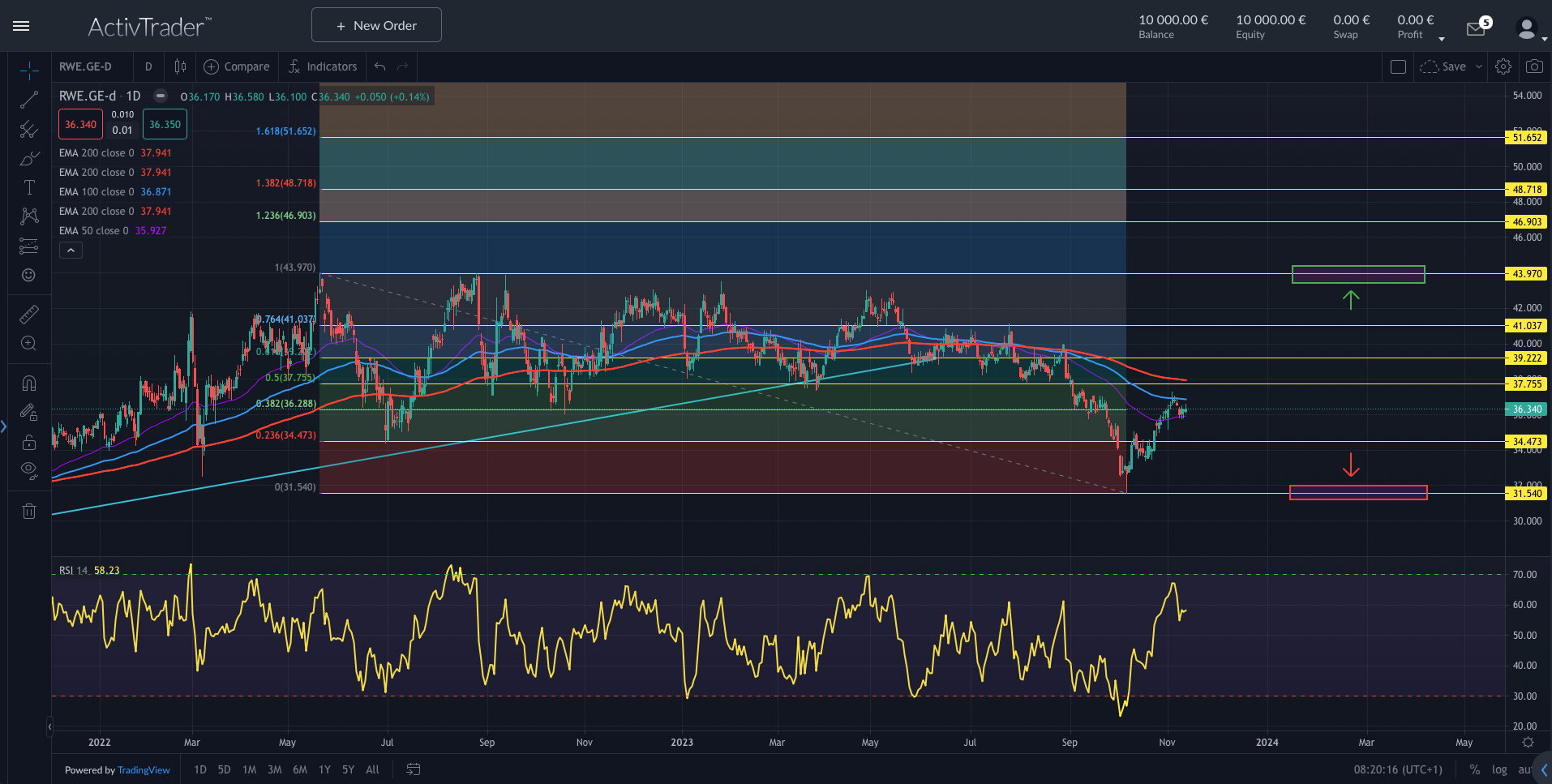This screenshot has height=784, width=1552.
Task: Open the candlestick chart style selector
Action: coord(180,66)
